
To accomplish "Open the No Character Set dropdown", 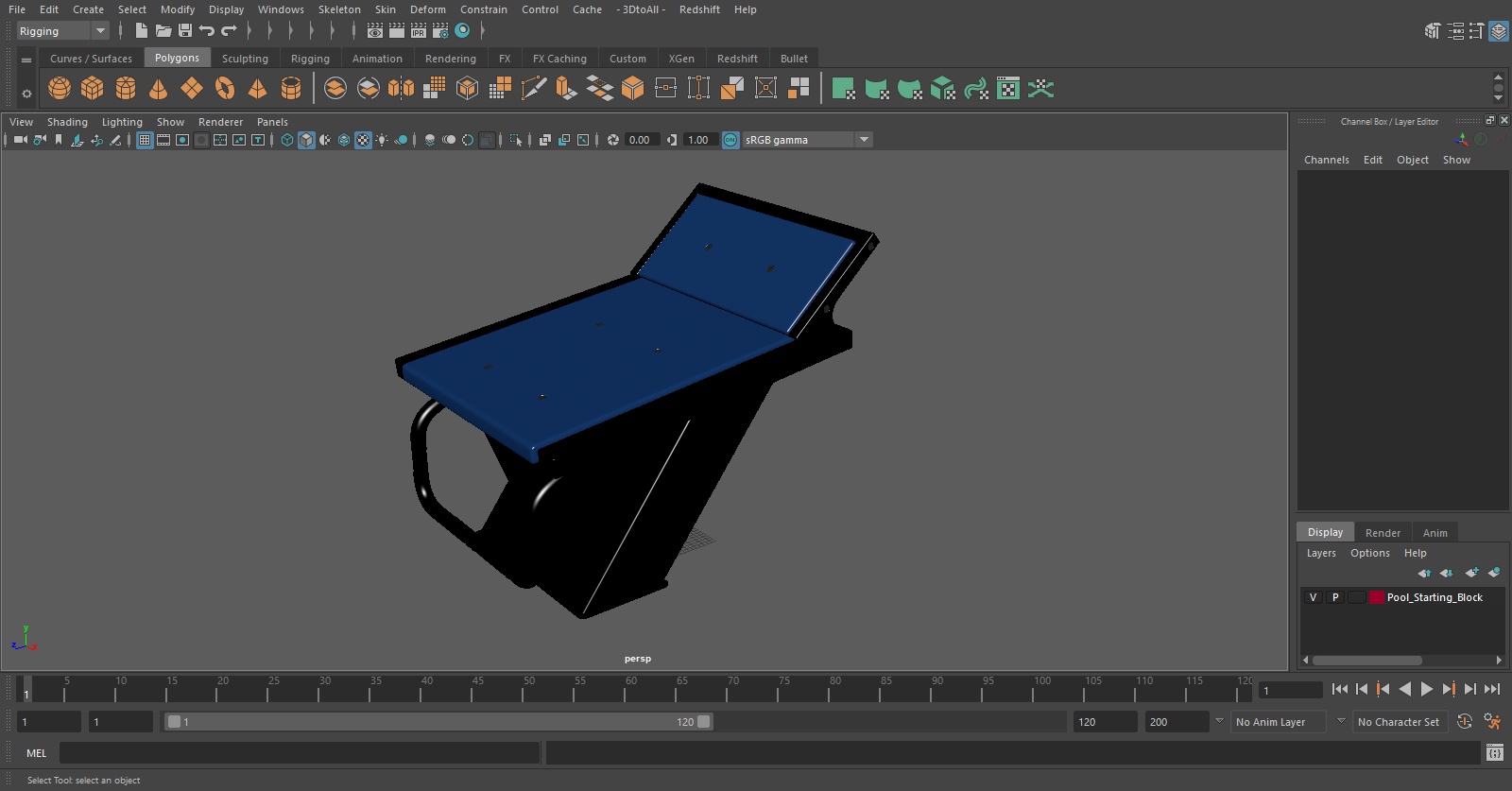I will (x=1399, y=722).
